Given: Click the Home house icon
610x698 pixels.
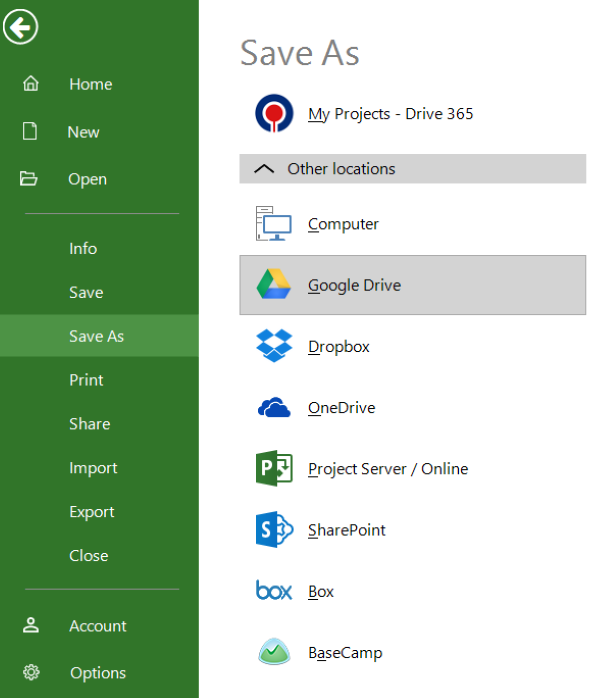Looking at the screenshot, I should point(31,83).
